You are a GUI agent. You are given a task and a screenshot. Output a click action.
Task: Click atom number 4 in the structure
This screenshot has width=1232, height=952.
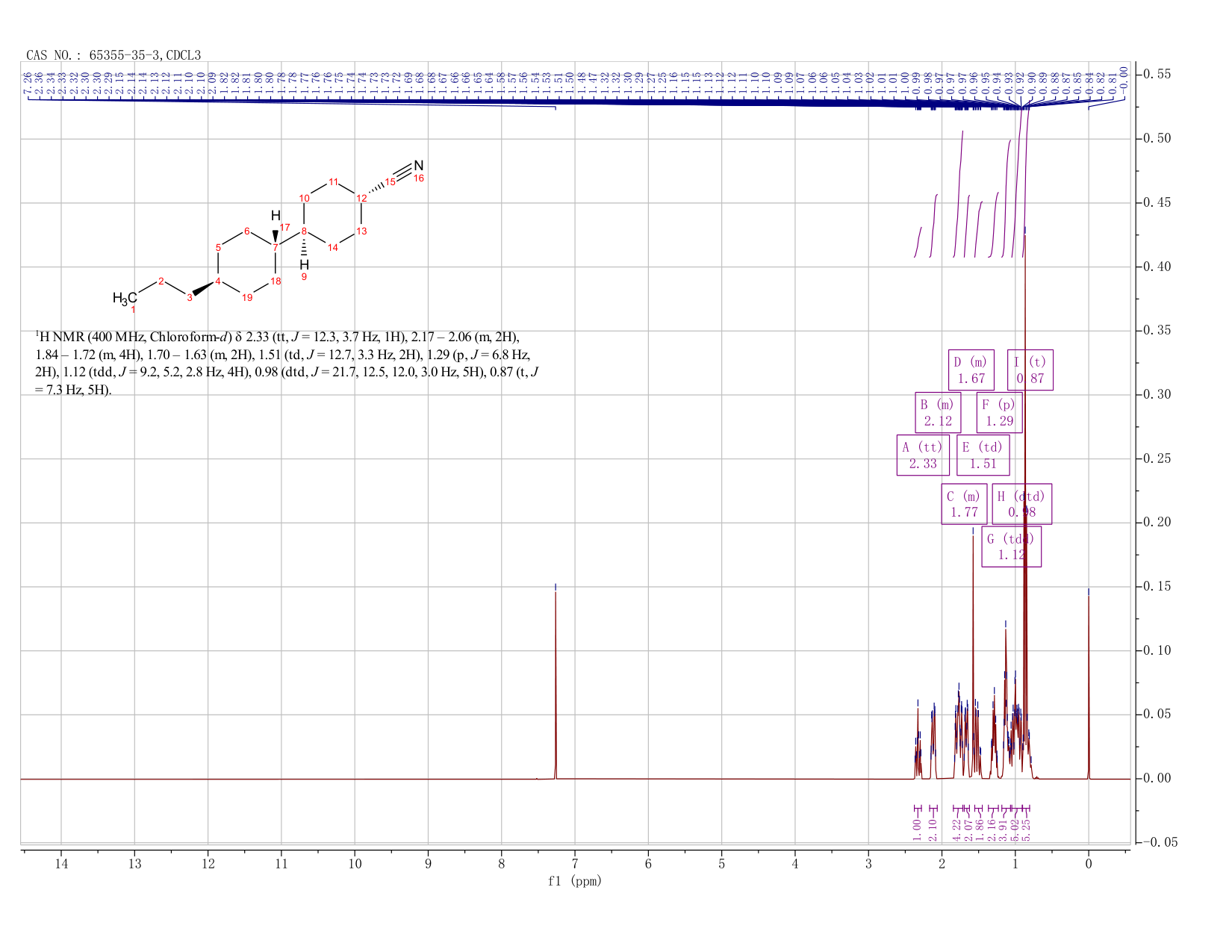point(218,281)
